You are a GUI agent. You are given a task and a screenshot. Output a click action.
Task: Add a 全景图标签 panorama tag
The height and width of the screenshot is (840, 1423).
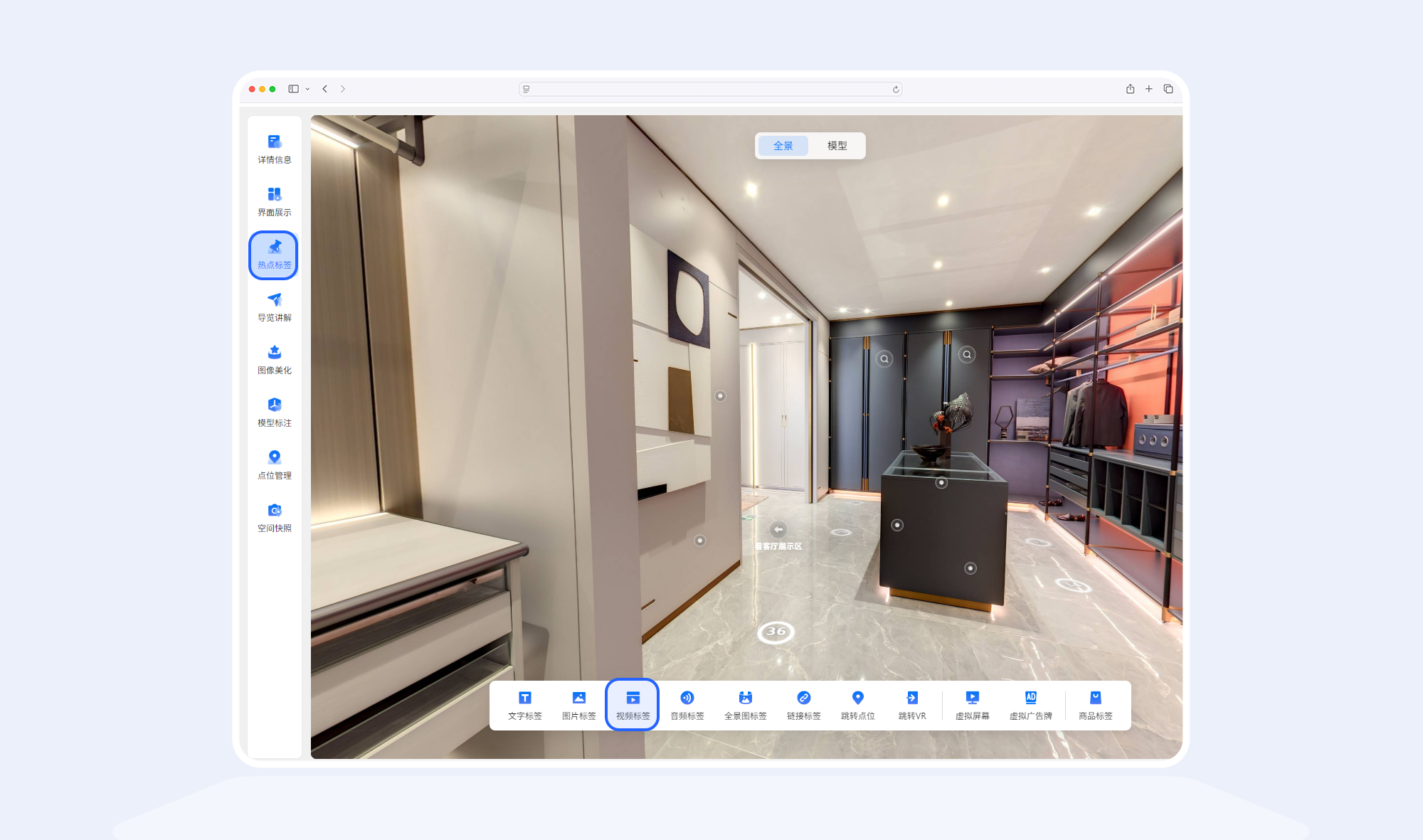pyautogui.click(x=746, y=705)
